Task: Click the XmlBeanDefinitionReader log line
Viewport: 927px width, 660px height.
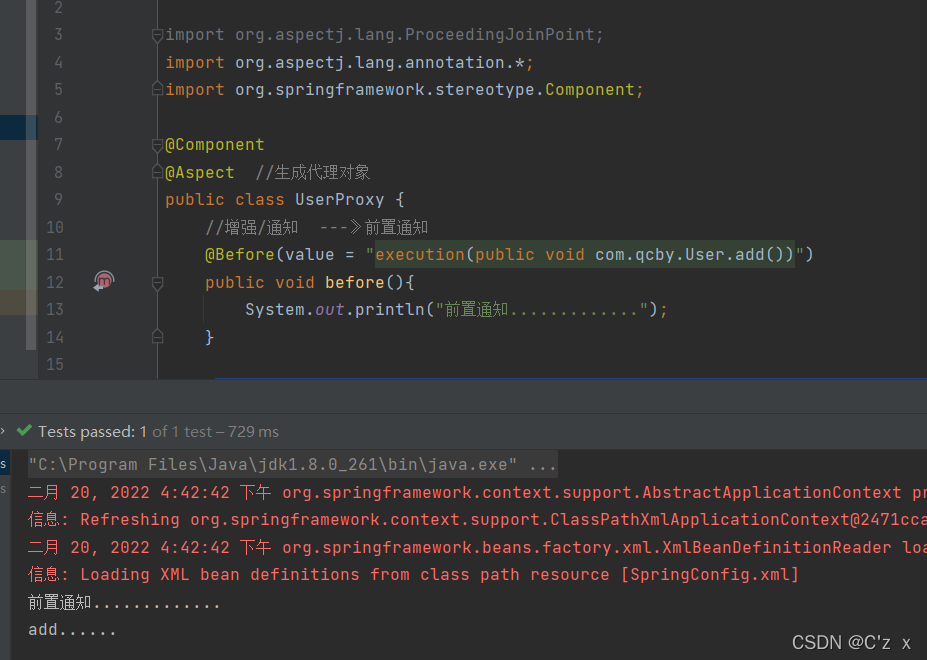Action: (477, 548)
